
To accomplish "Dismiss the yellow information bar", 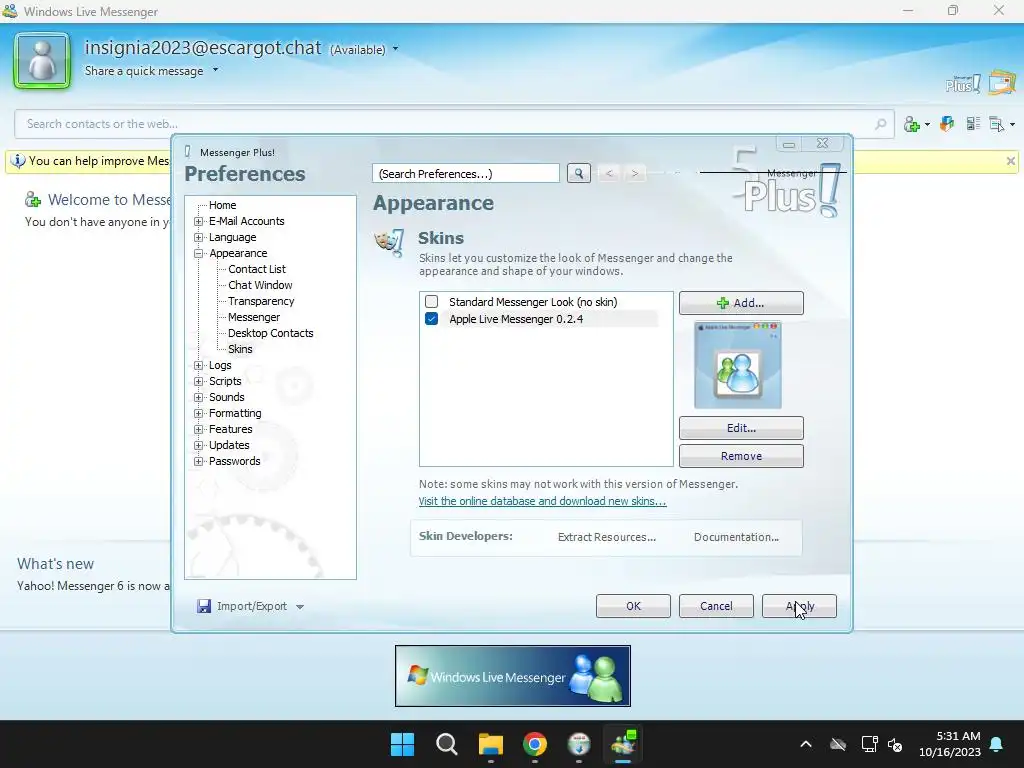I will point(1010,161).
